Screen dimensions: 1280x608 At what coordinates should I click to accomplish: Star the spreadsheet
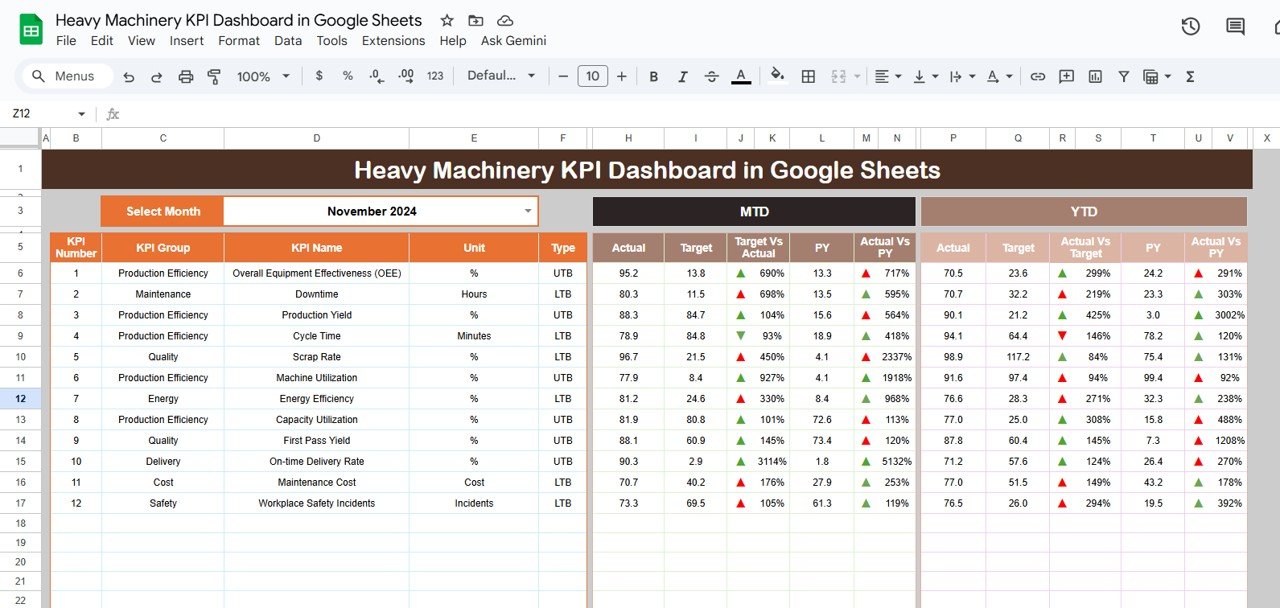pyautogui.click(x=446, y=20)
